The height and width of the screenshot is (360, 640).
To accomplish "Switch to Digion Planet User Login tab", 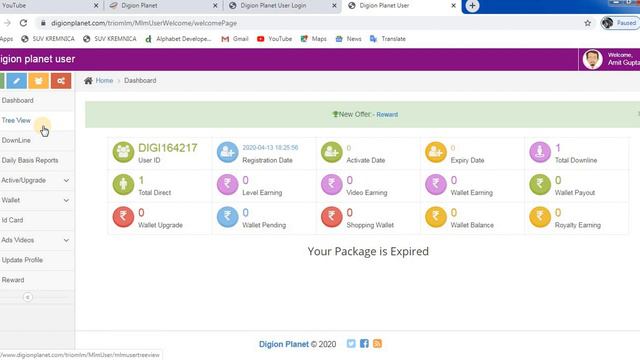I will coord(282,6).
